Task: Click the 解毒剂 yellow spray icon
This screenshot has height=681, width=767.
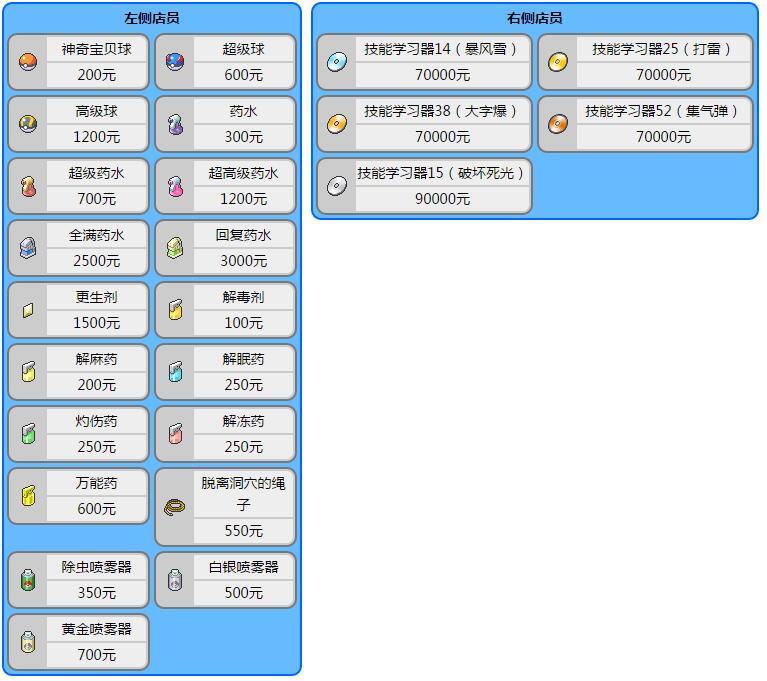Action: click(175, 310)
